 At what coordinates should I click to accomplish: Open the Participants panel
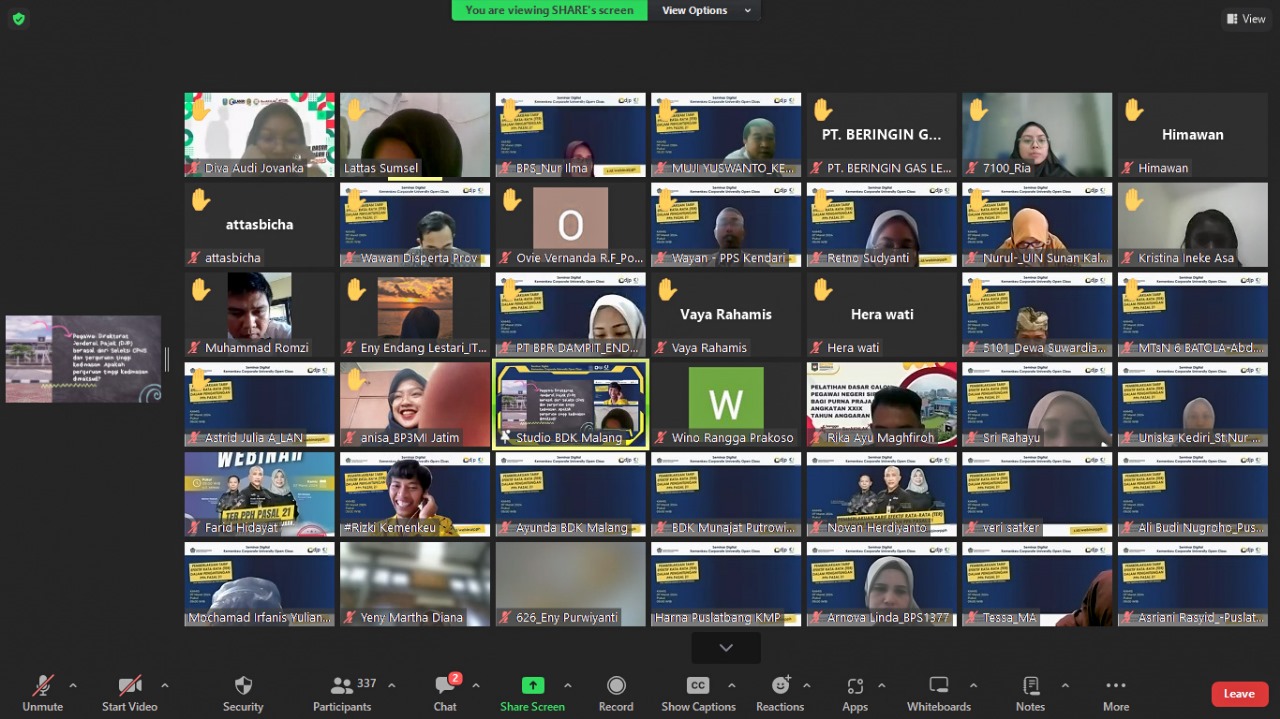[342, 686]
